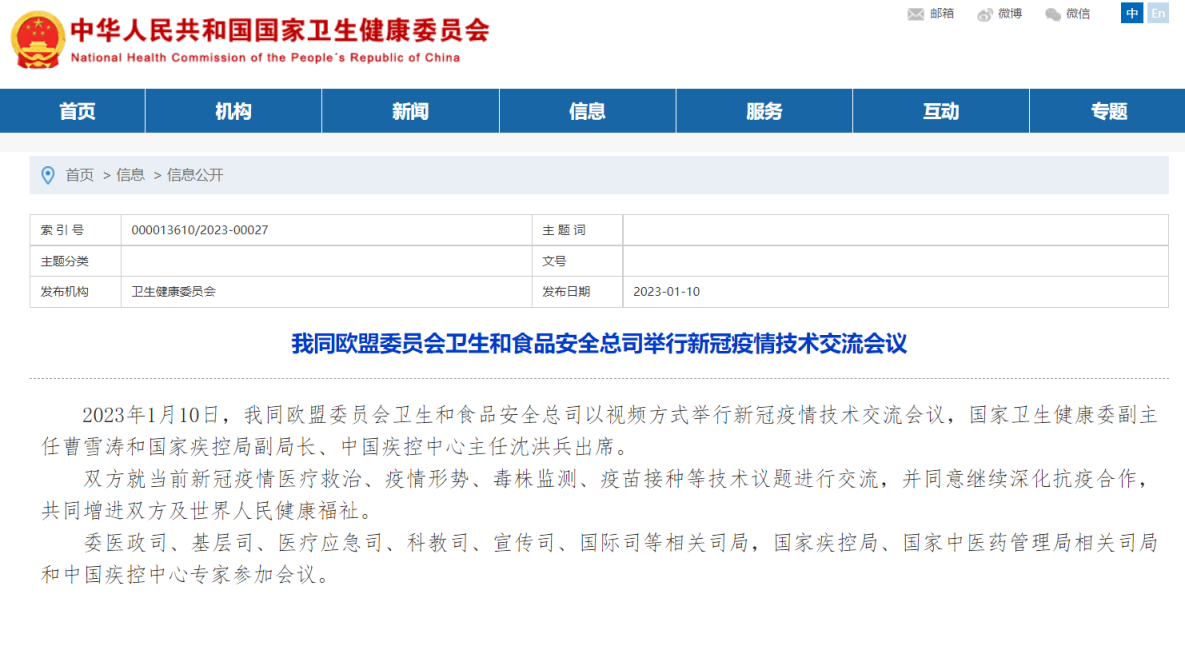Click the 首页 breadcrumb link

click(80, 175)
